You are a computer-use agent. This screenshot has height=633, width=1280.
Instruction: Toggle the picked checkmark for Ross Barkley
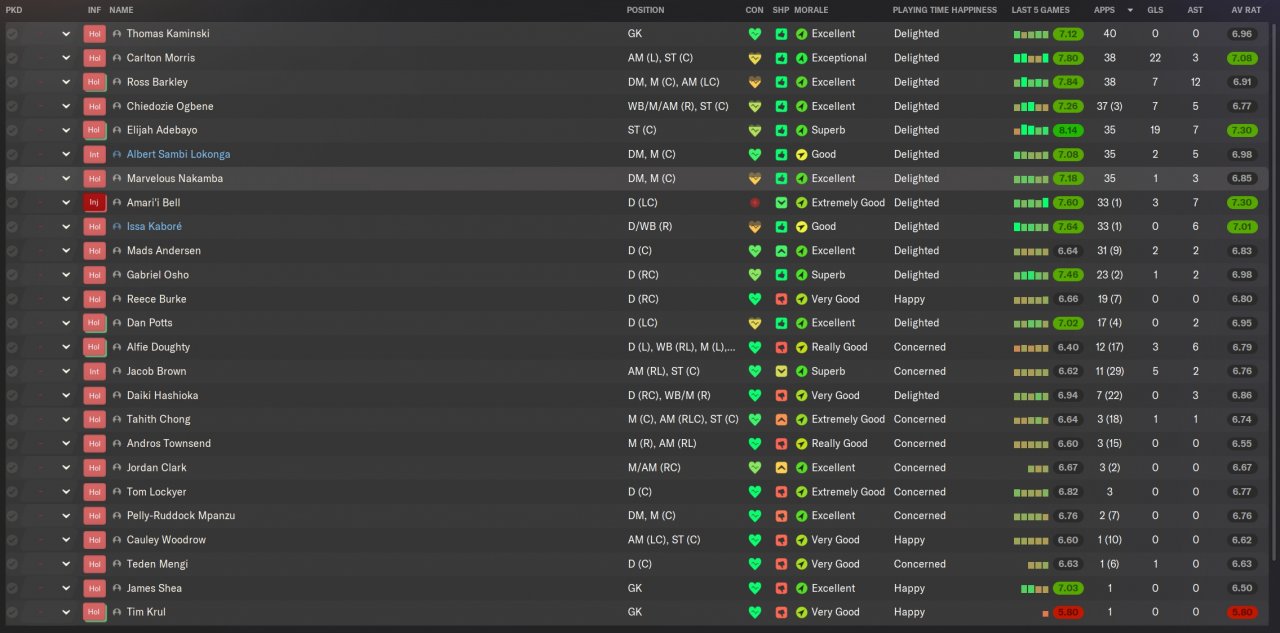point(12,82)
